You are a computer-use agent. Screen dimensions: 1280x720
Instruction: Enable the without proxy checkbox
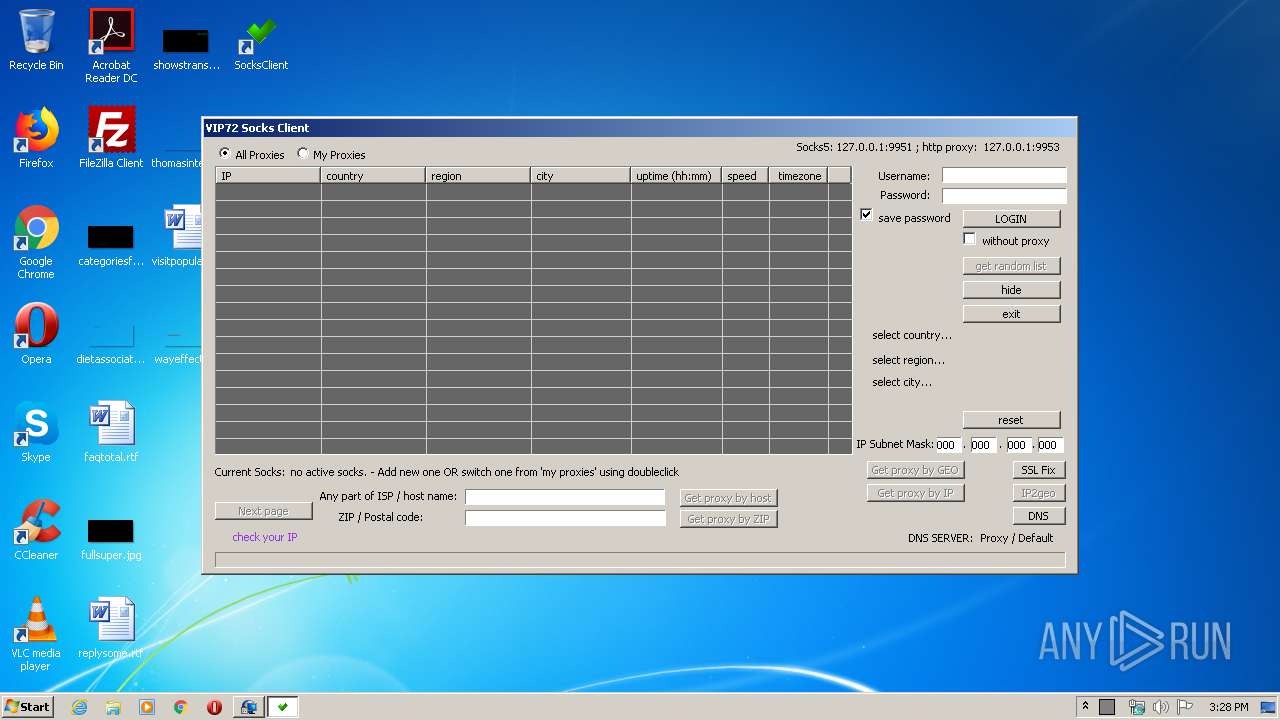[x=970, y=239]
